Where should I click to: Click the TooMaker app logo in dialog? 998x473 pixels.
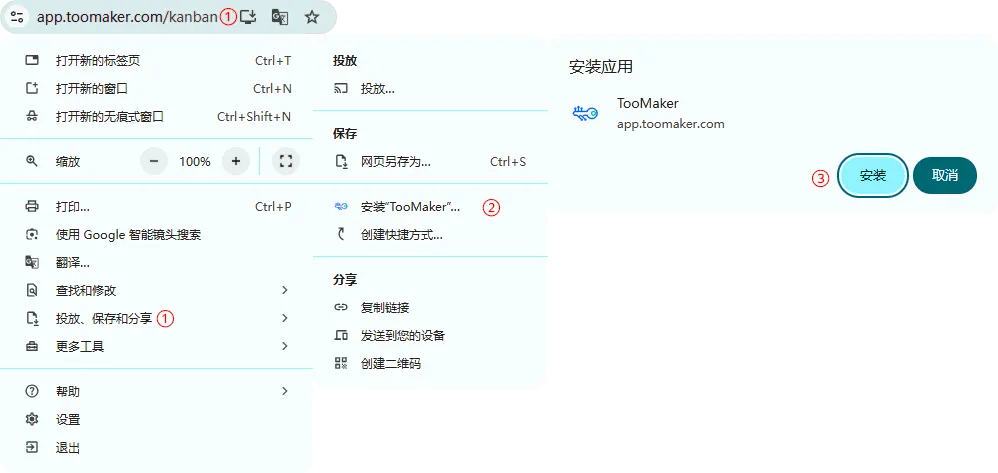[x=585, y=114]
